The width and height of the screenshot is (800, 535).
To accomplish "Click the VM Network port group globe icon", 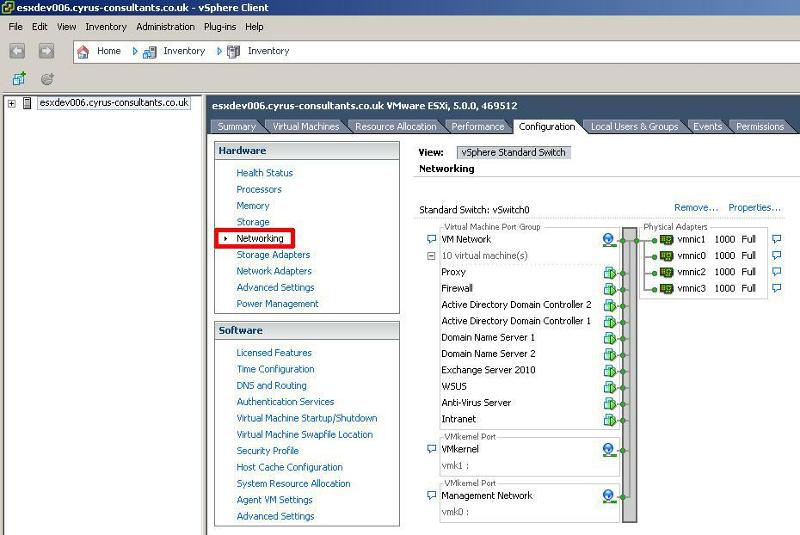I will (608, 240).
